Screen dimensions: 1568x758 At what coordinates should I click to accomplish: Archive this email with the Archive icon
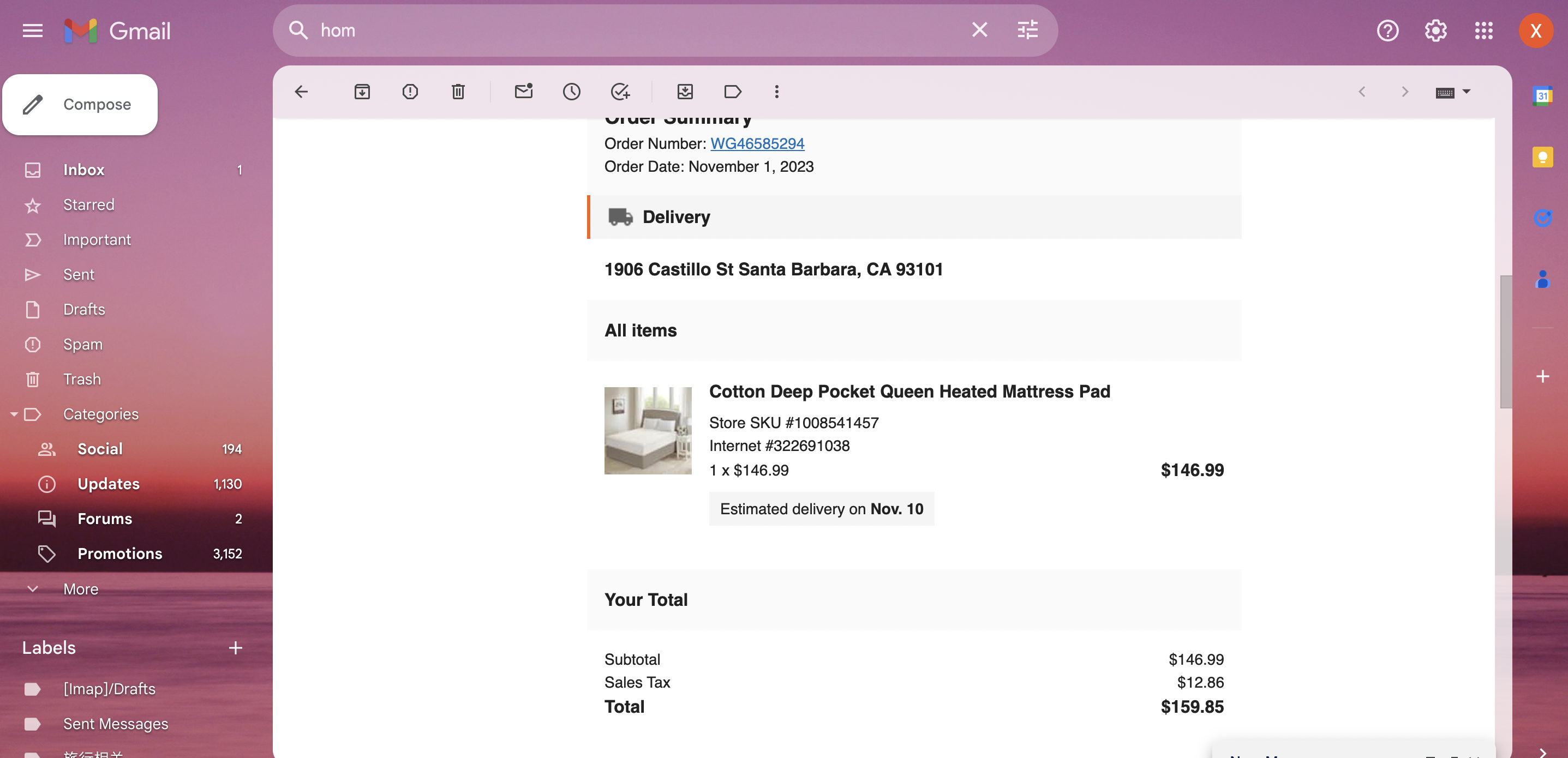(362, 92)
